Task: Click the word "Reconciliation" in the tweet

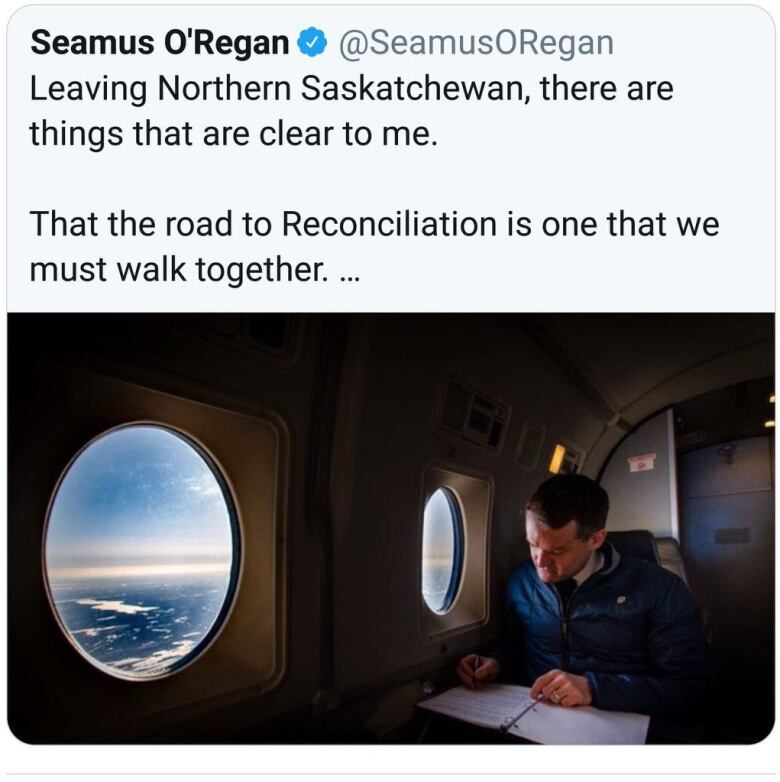Action: (389, 224)
